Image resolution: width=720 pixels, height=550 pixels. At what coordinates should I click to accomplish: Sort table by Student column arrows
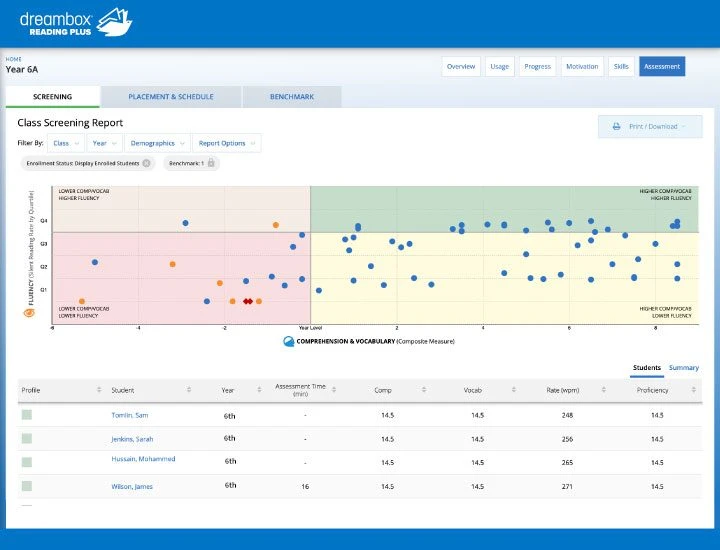point(189,390)
